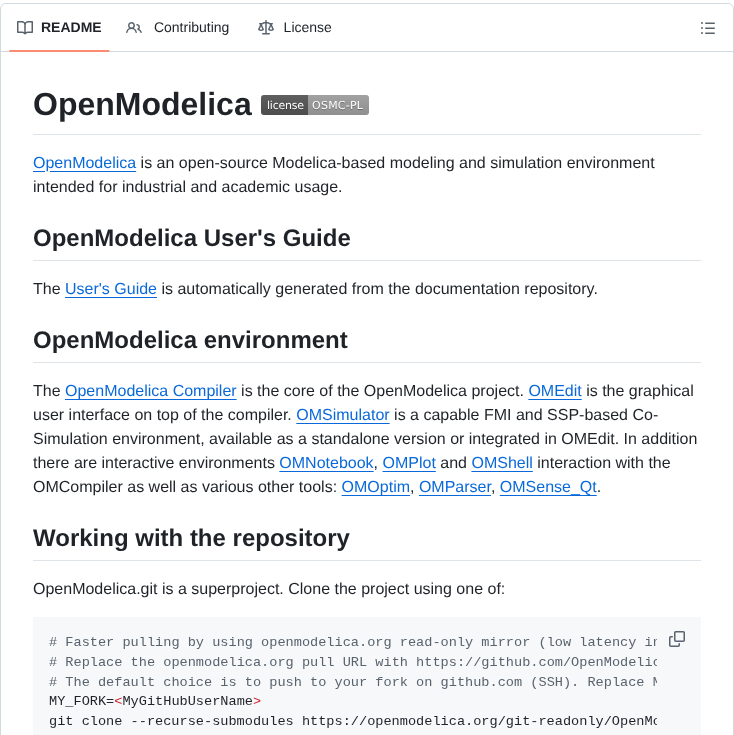The width and height of the screenshot is (734, 735).
Task: Click the MY_FORK=<MyGitHubUserName> code line
Action: [155, 701]
